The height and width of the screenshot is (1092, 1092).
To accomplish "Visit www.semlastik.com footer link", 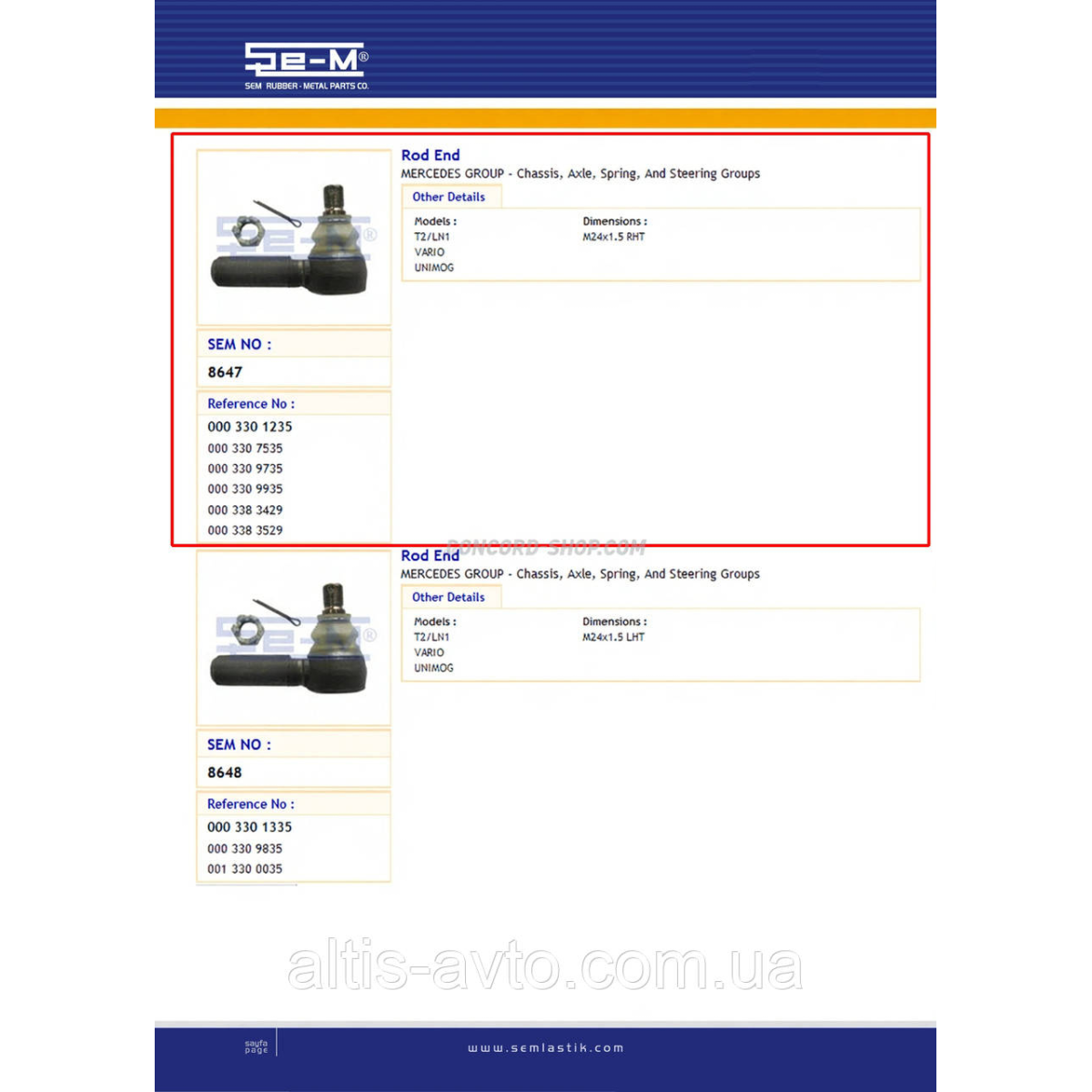I will 546,1048.
